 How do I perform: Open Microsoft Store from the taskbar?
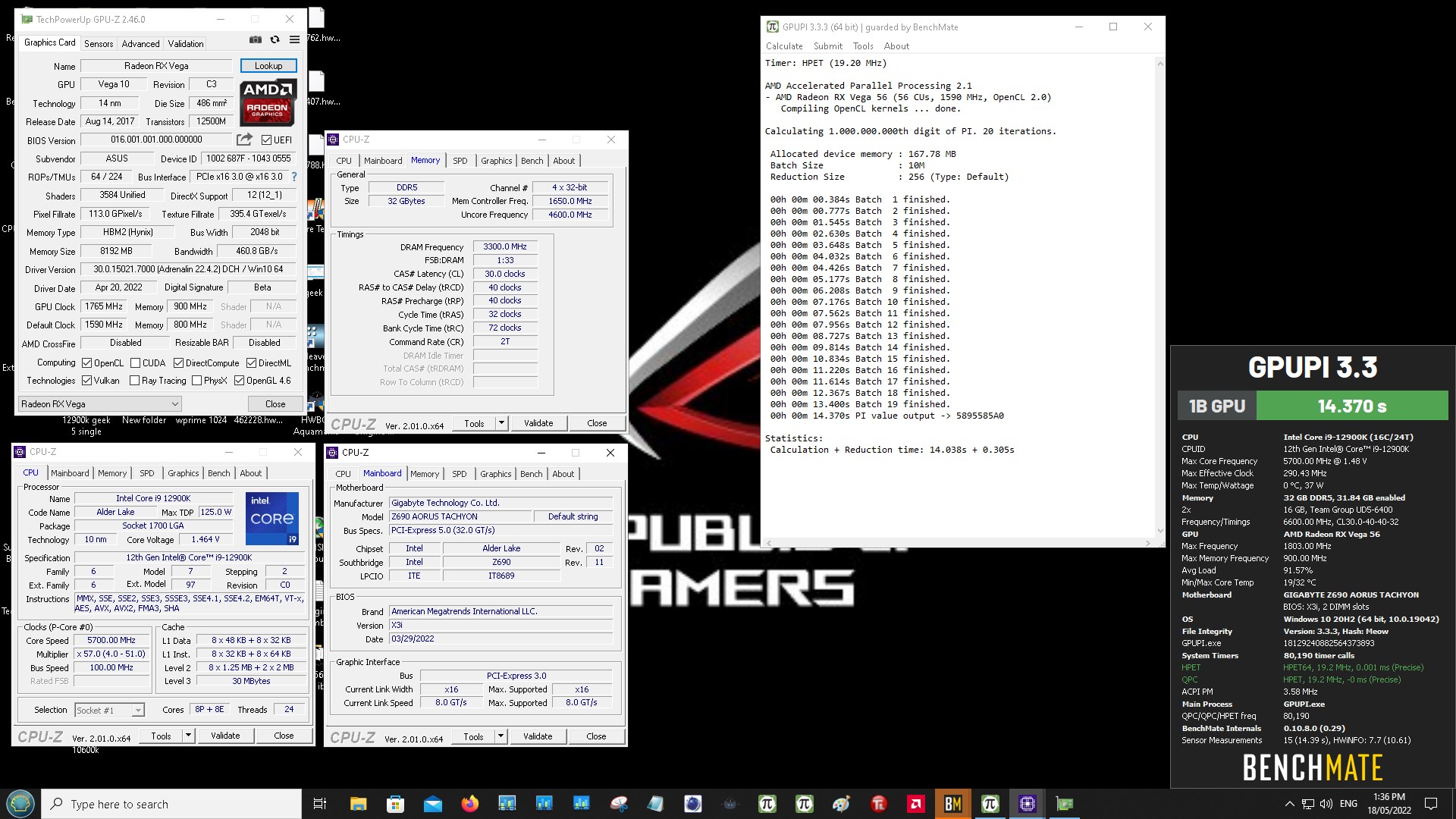pyautogui.click(x=395, y=804)
